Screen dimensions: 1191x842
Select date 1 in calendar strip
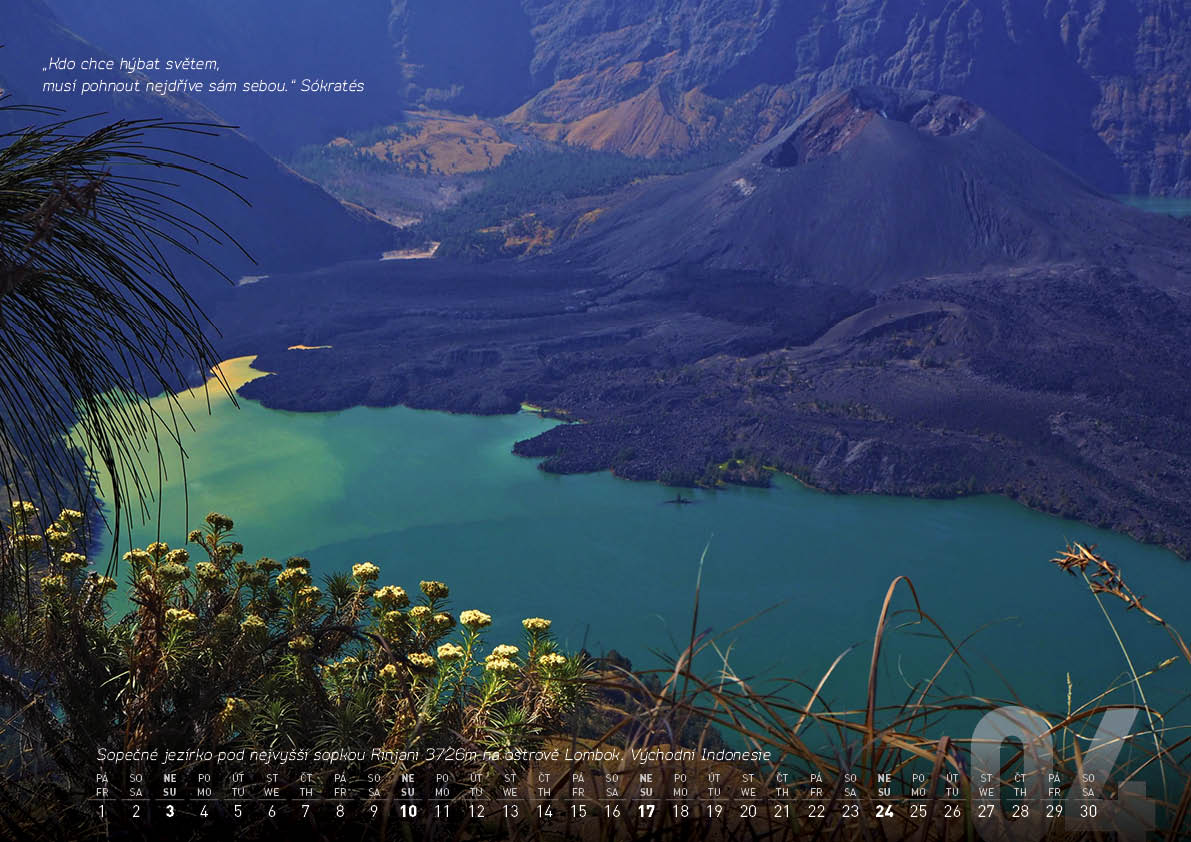pyautogui.click(x=102, y=812)
